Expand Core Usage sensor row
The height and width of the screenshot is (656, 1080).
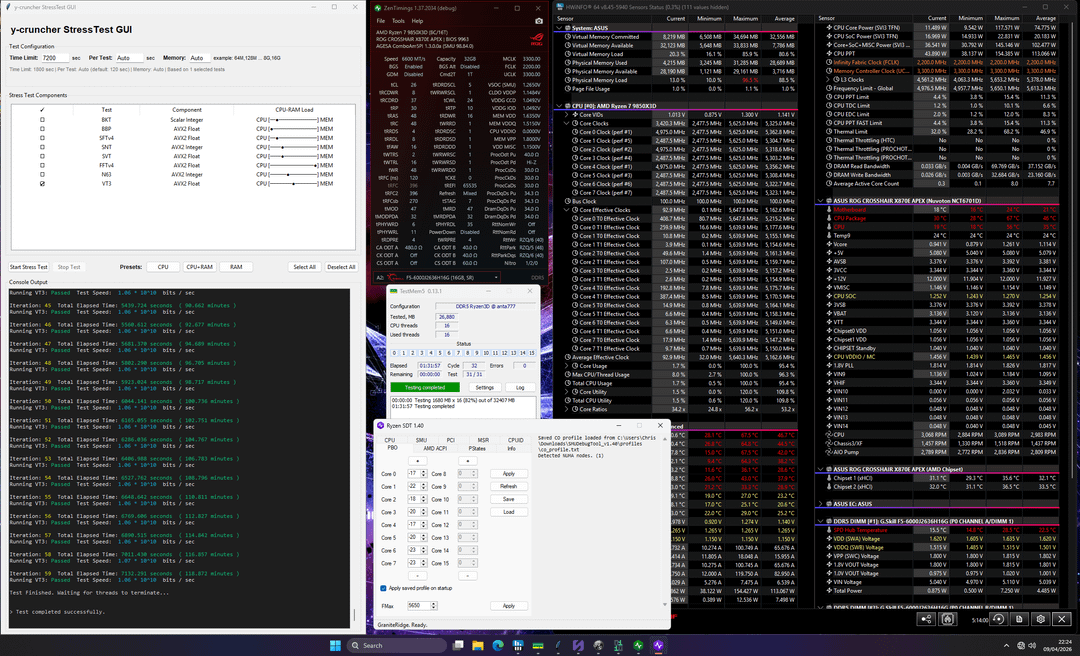568,366
